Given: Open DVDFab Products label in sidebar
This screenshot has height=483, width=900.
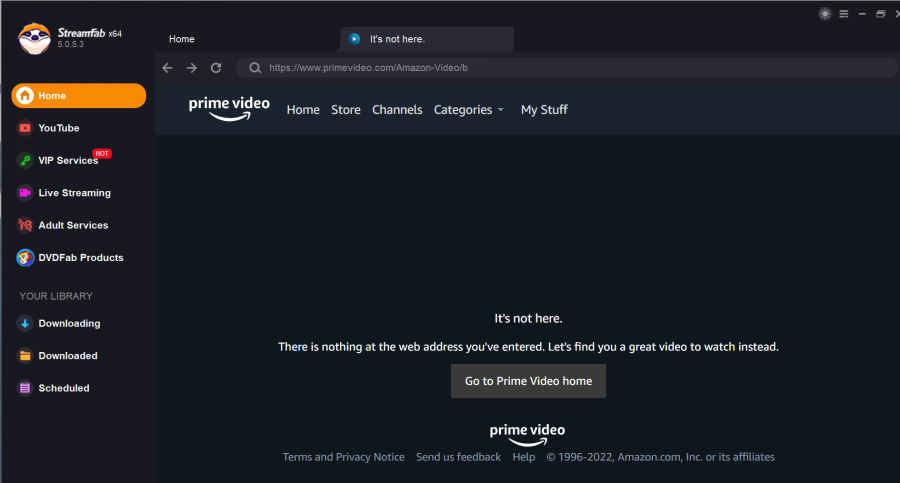Looking at the screenshot, I should click(81, 258).
